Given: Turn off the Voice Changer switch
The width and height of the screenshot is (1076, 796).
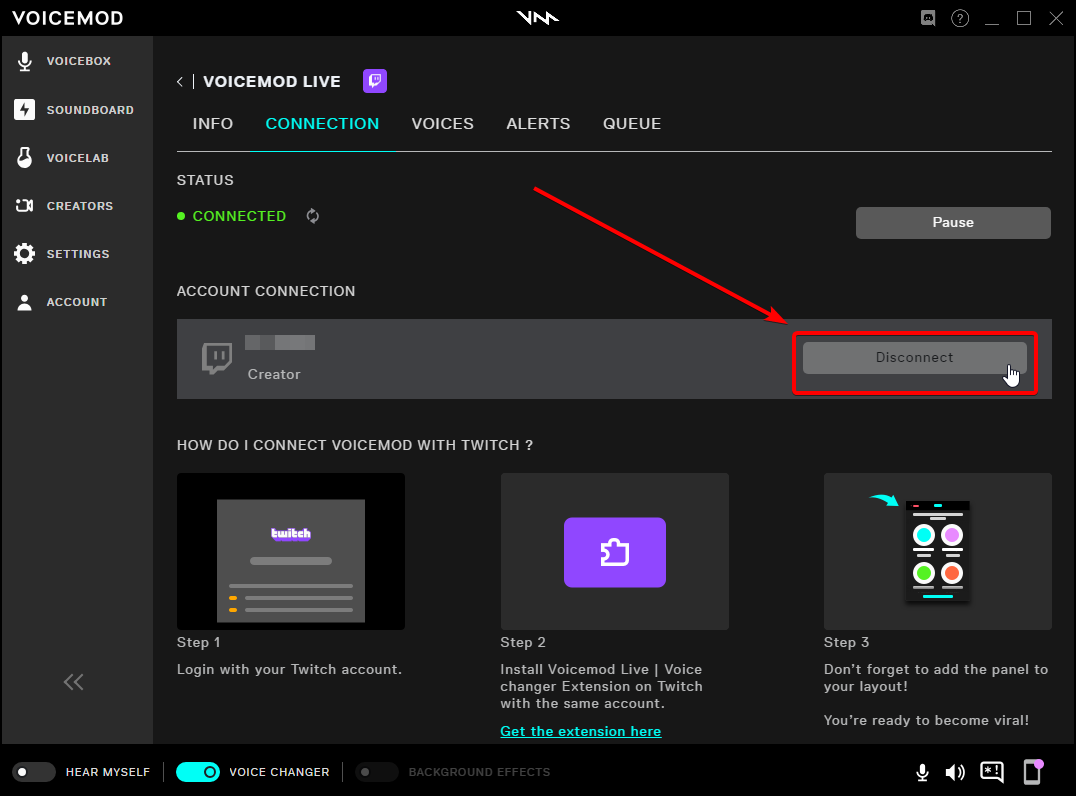Looking at the screenshot, I should (x=198, y=772).
